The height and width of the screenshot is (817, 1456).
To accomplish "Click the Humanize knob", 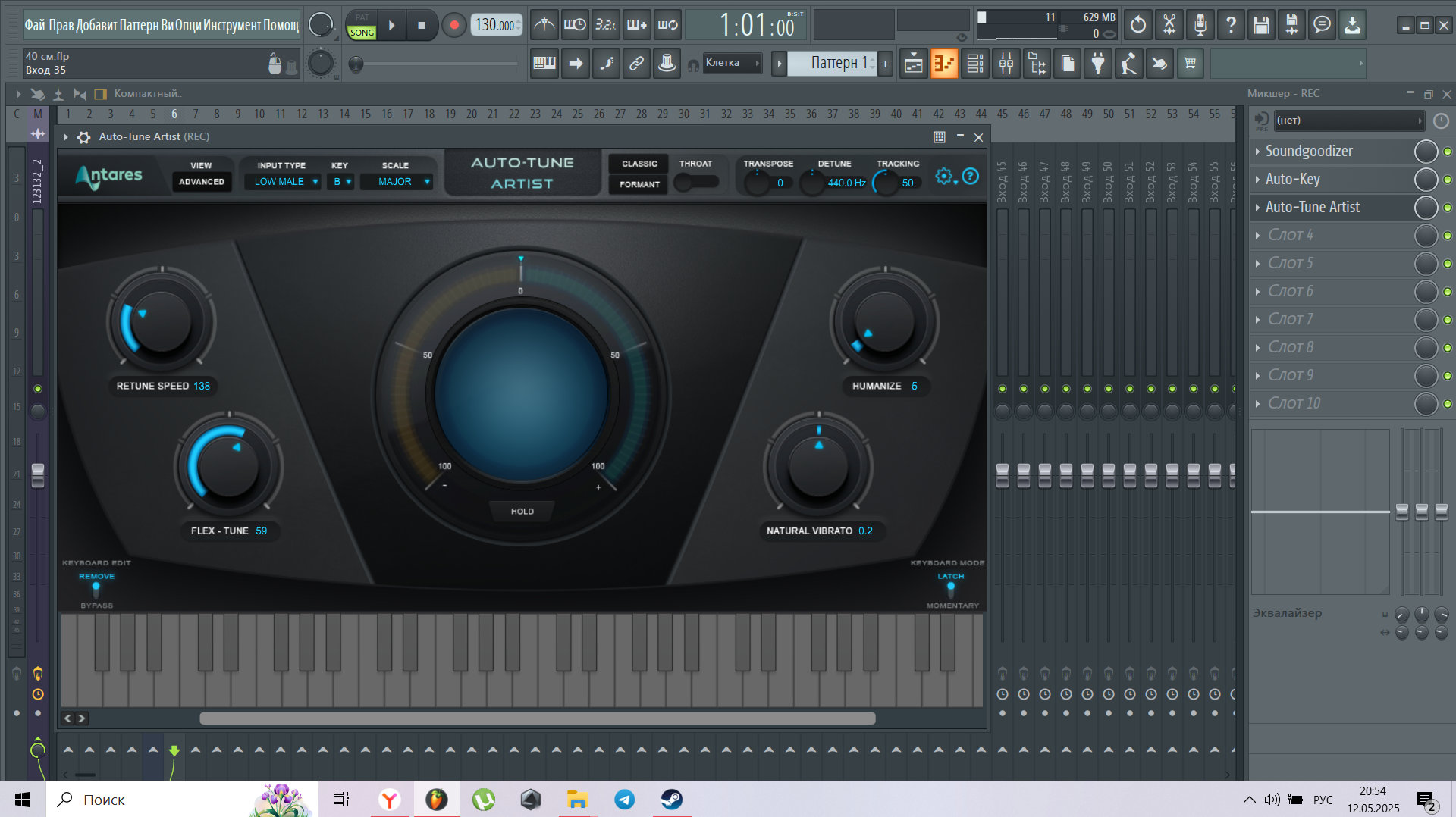I will point(884,321).
